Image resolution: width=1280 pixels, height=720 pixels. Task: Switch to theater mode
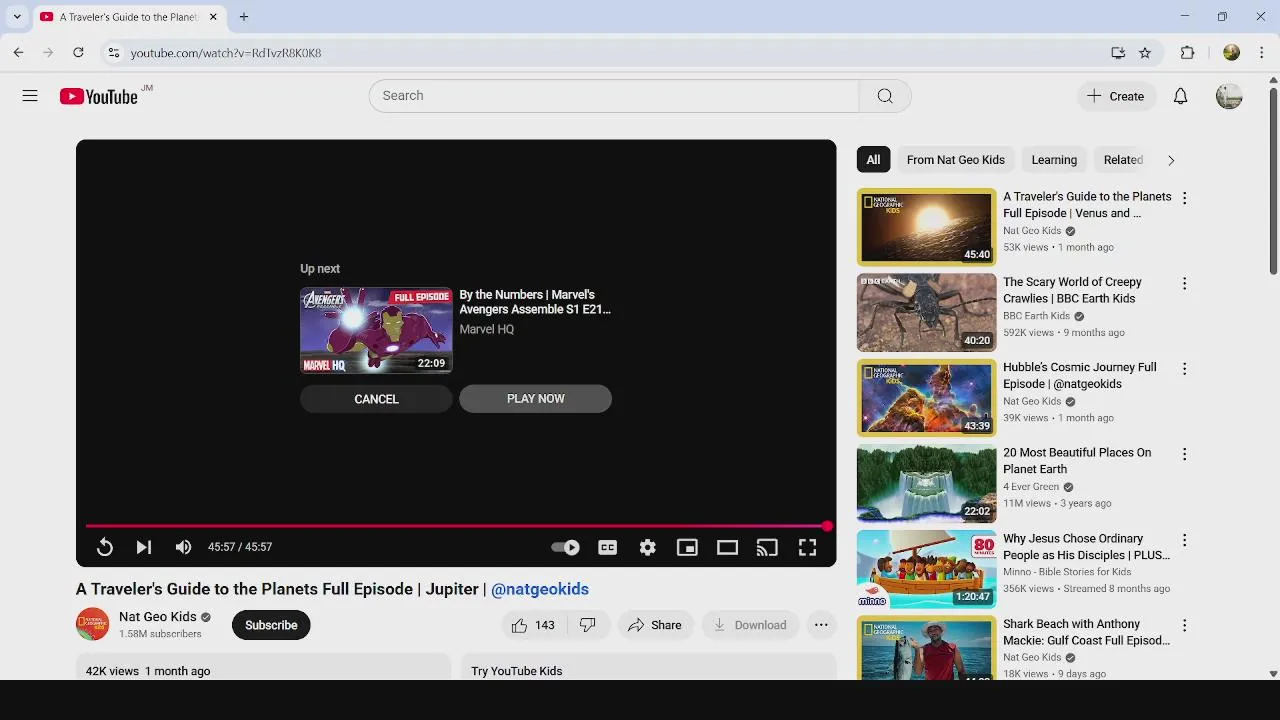tap(727, 547)
